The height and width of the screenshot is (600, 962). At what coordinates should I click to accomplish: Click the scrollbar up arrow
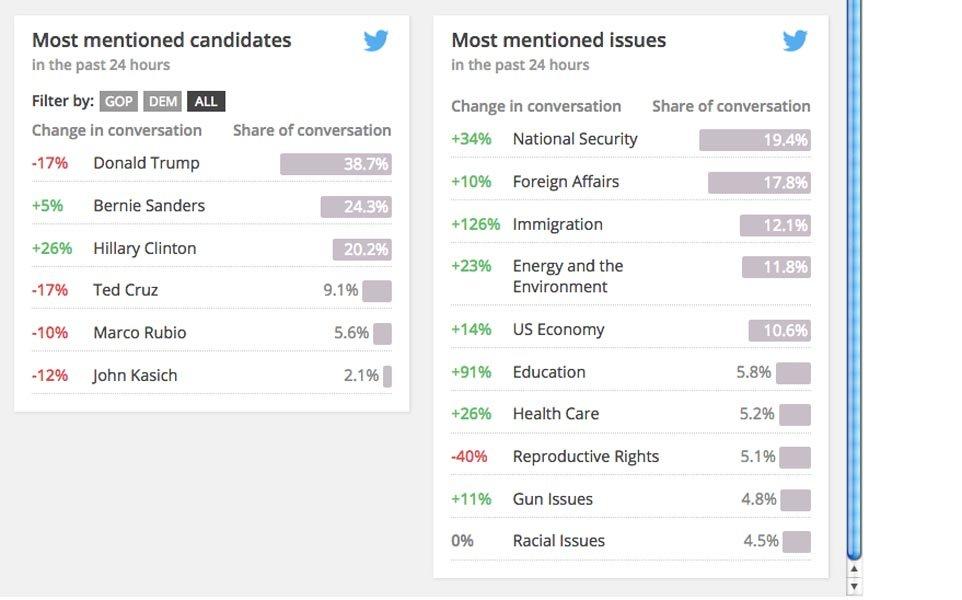(853, 569)
